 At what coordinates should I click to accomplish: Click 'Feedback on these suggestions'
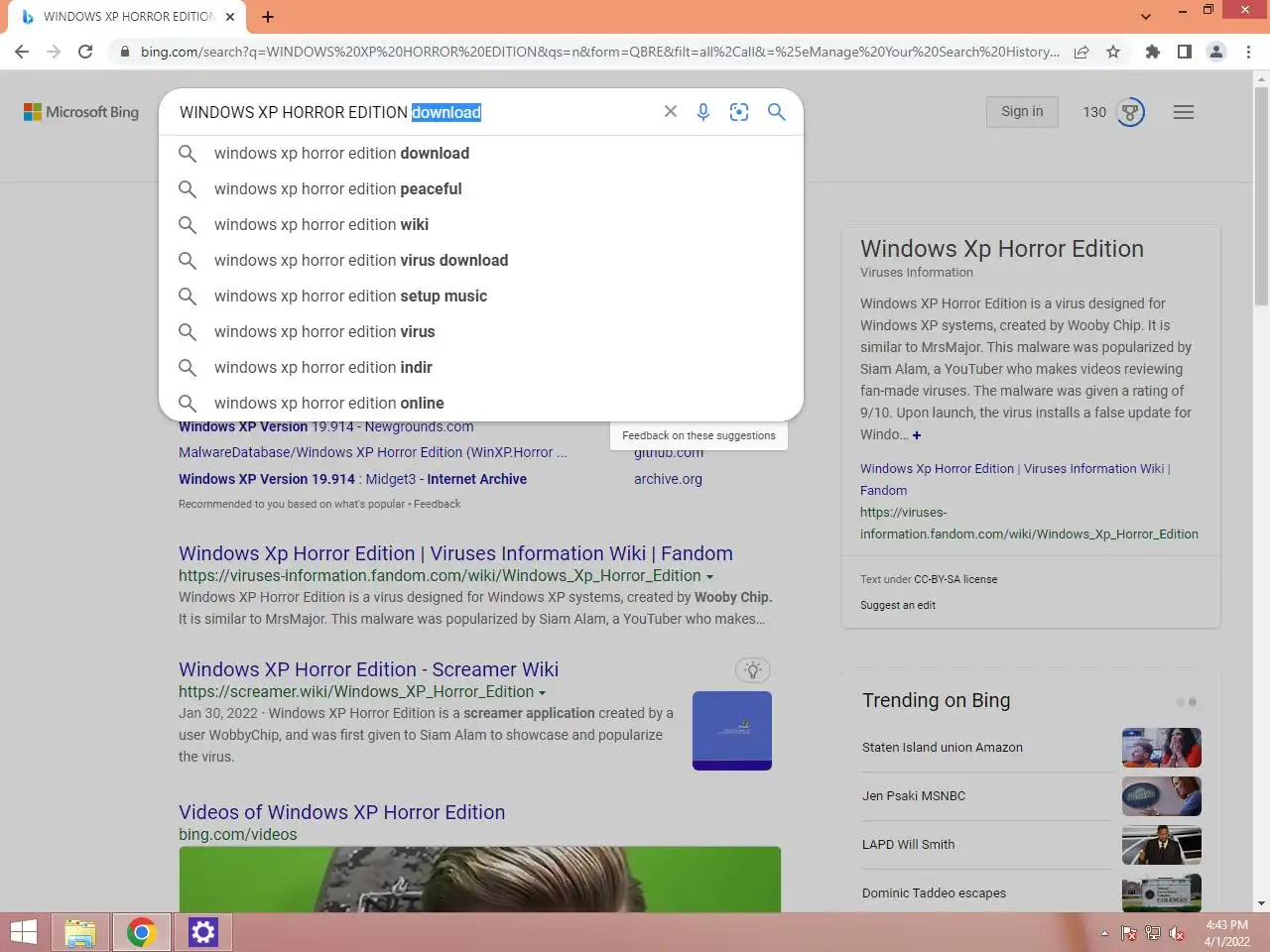698,435
